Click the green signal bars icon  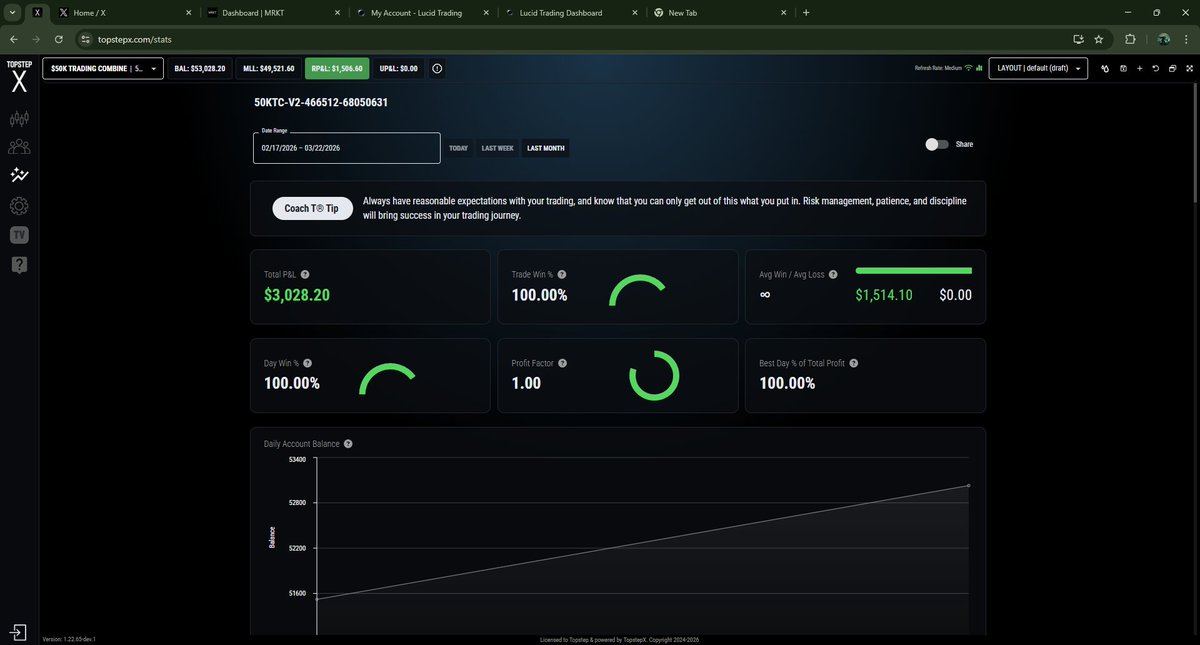click(x=979, y=68)
